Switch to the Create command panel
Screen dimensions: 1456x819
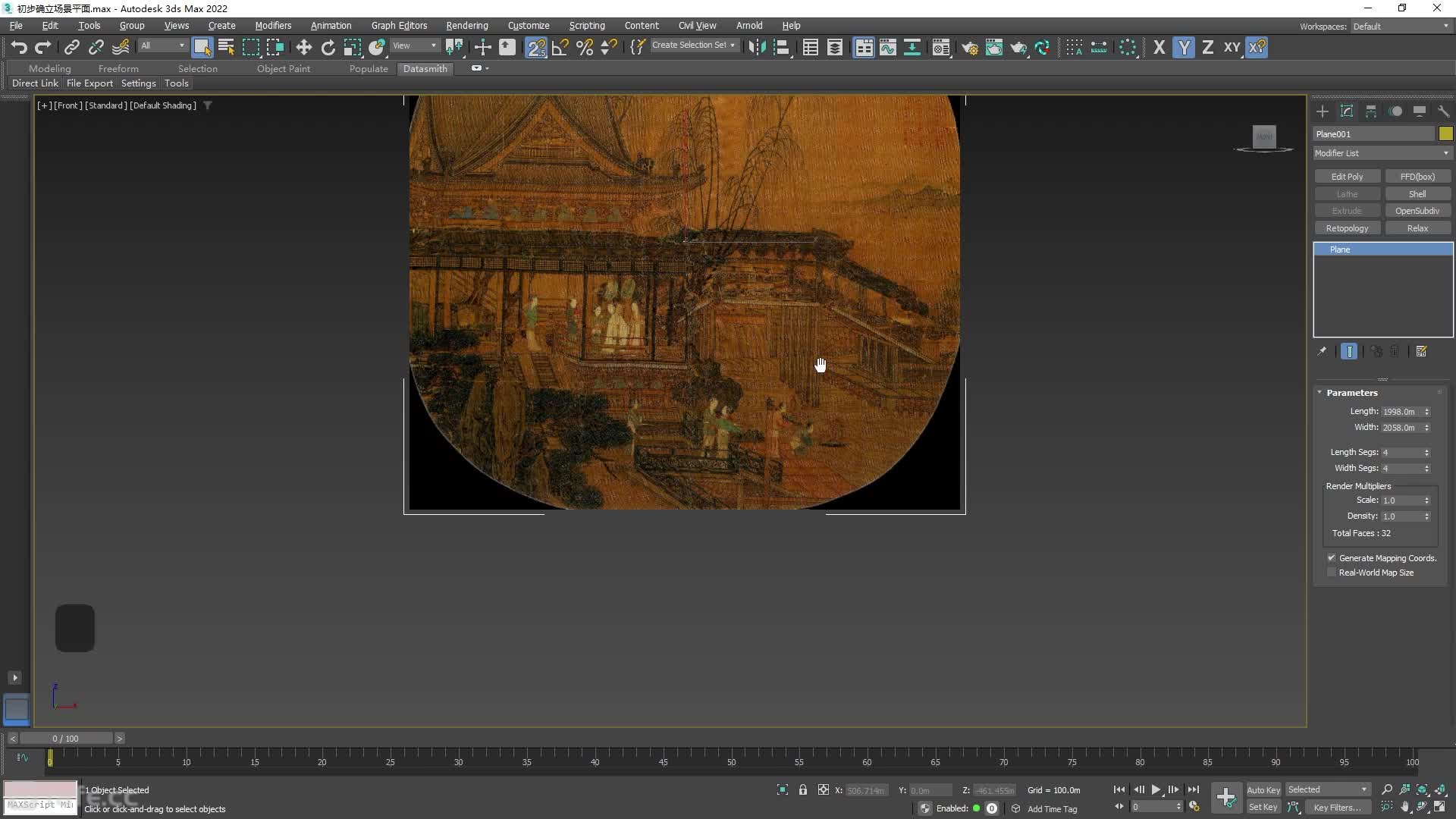[x=1323, y=111]
